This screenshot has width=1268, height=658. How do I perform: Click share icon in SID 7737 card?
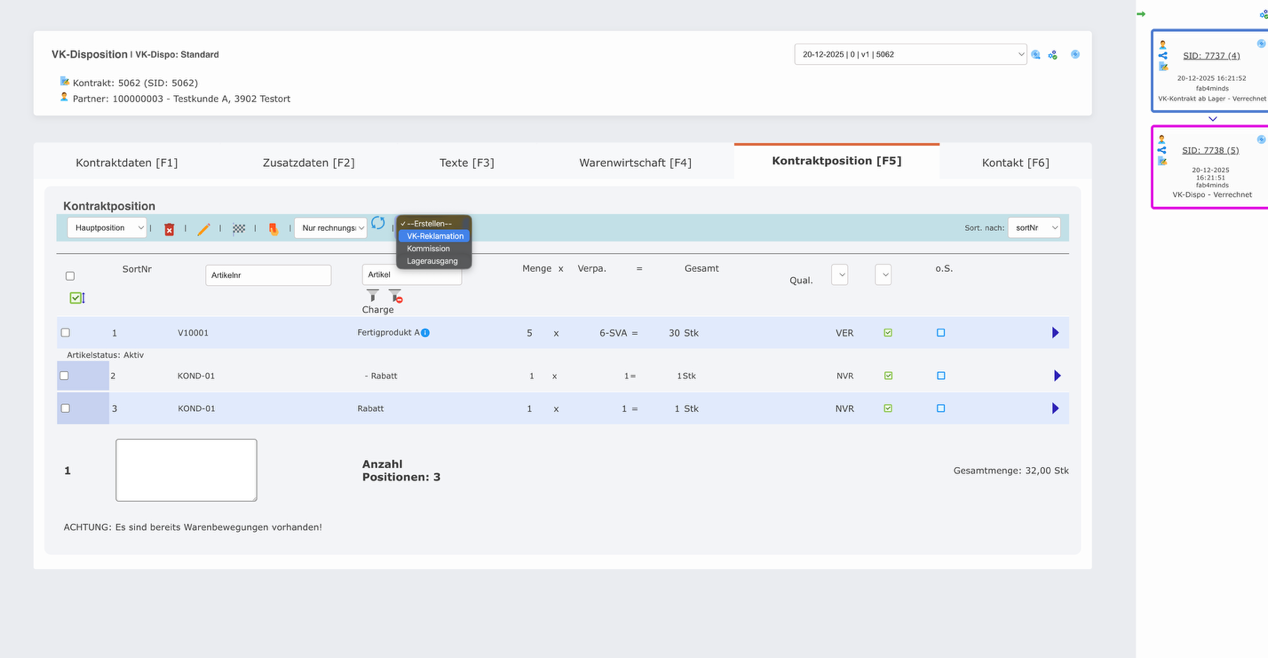coord(1162,56)
